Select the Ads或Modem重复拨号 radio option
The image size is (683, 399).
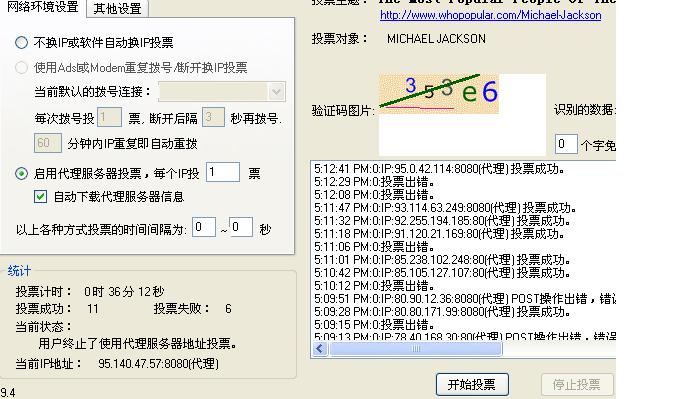coord(21,68)
